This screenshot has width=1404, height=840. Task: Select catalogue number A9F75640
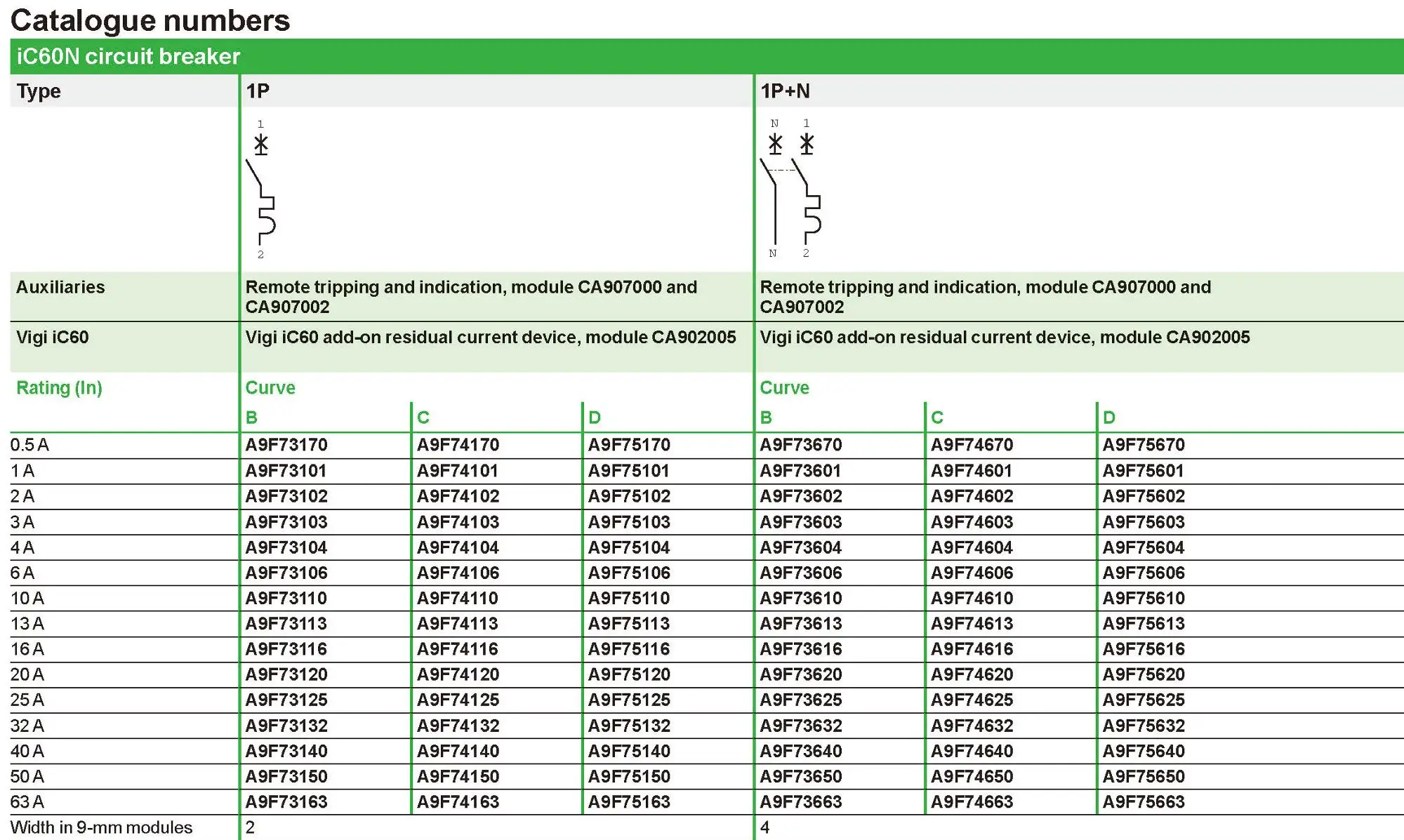[1144, 751]
